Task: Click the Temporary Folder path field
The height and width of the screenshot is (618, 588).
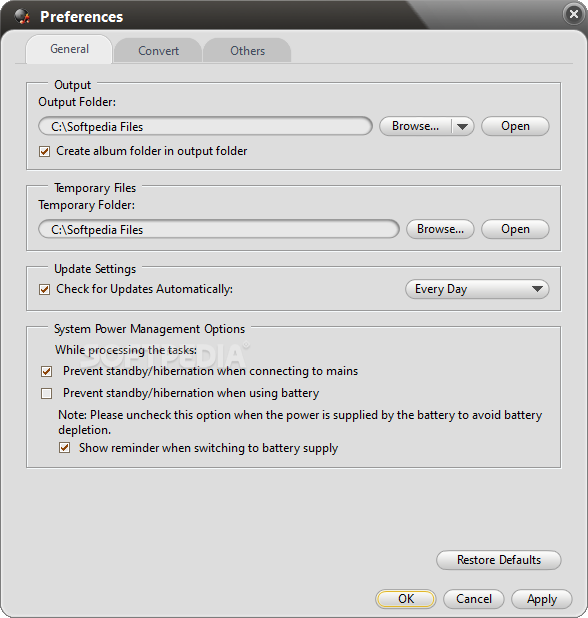Action: (x=219, y=229)
